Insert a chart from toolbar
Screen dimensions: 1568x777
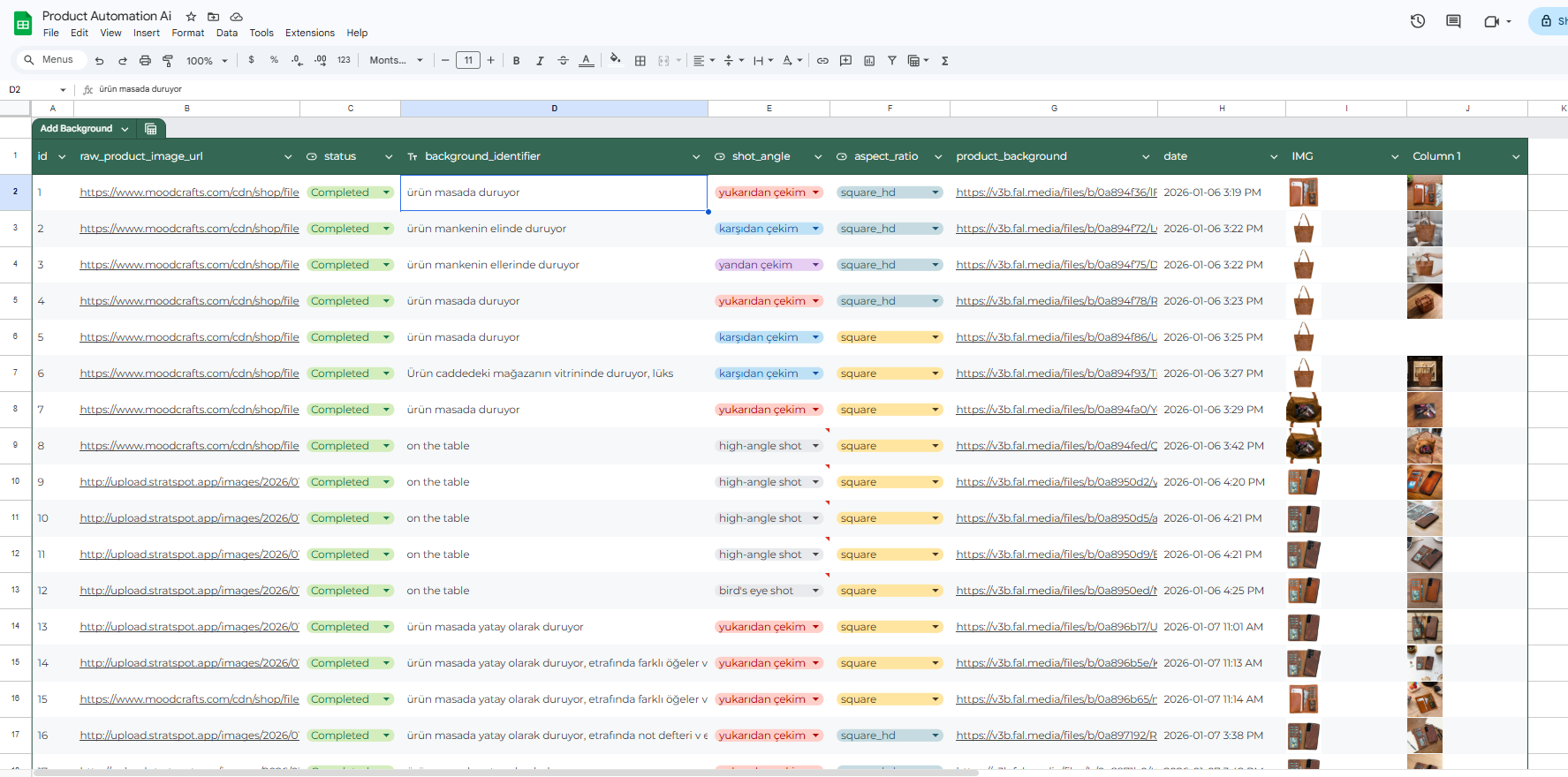(x=869, y=61)
